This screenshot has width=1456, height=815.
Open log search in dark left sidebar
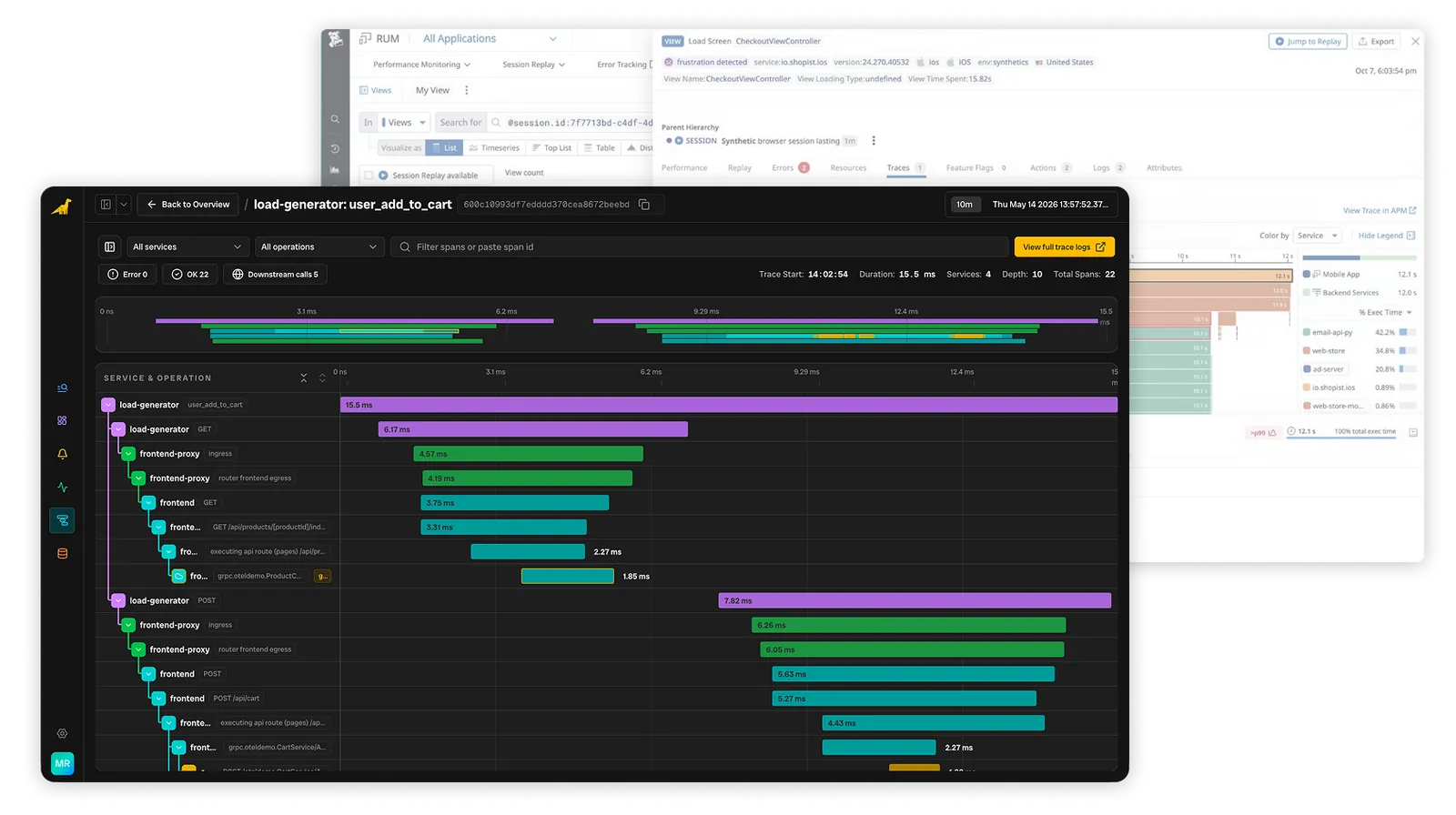pyautogui.click(x=62, y=387)
